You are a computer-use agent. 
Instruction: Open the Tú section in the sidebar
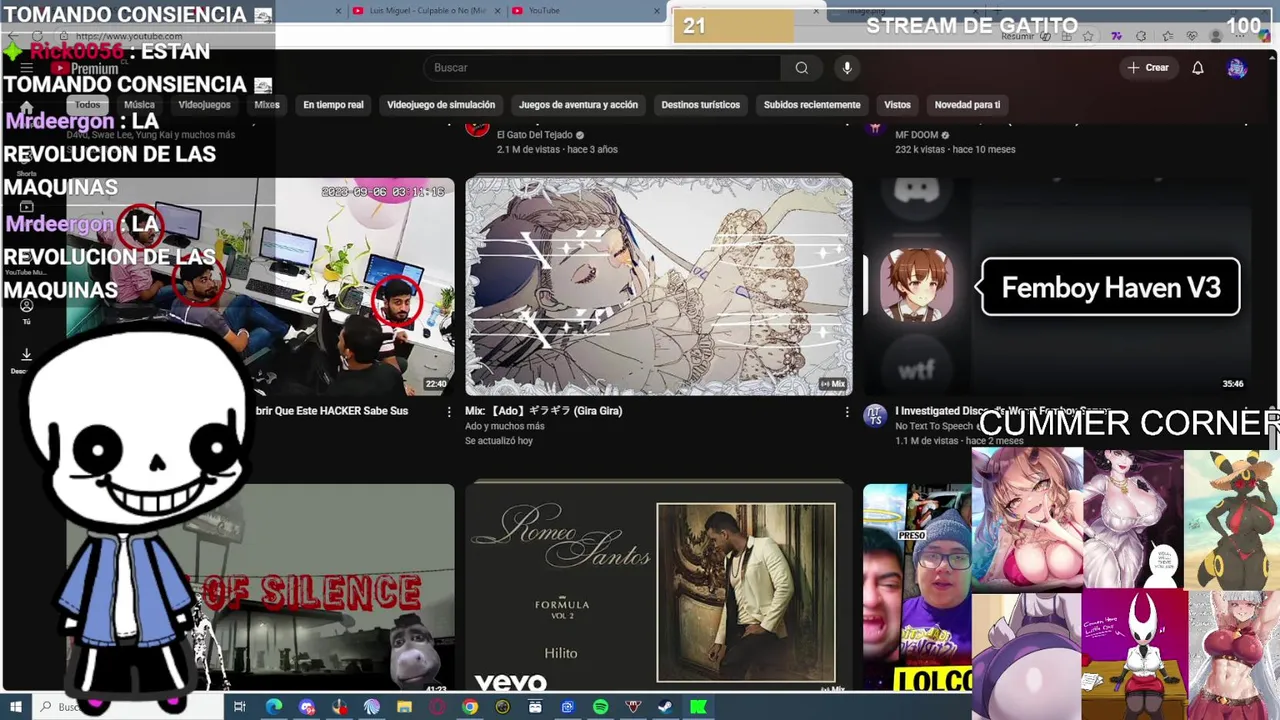(x=26, y=312)
